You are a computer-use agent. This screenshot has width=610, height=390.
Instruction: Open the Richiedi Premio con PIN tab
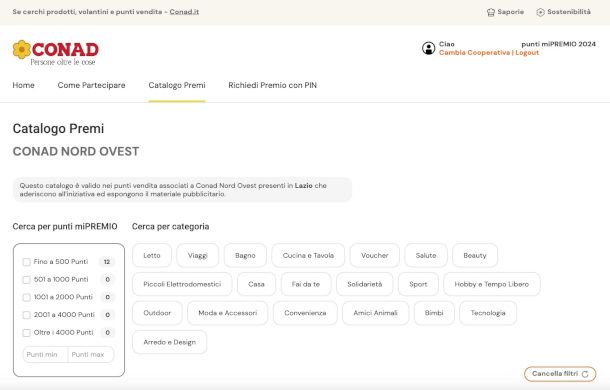click(x=273, y=85)
